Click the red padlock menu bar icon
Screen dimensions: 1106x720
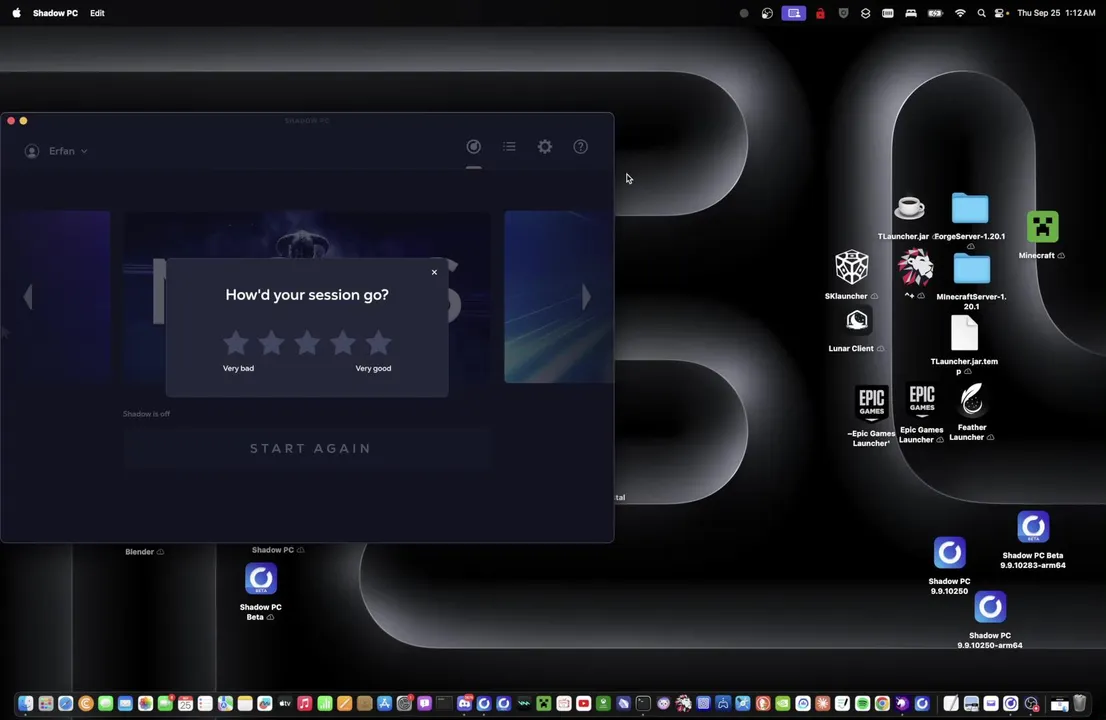click(x=820, y=13)
